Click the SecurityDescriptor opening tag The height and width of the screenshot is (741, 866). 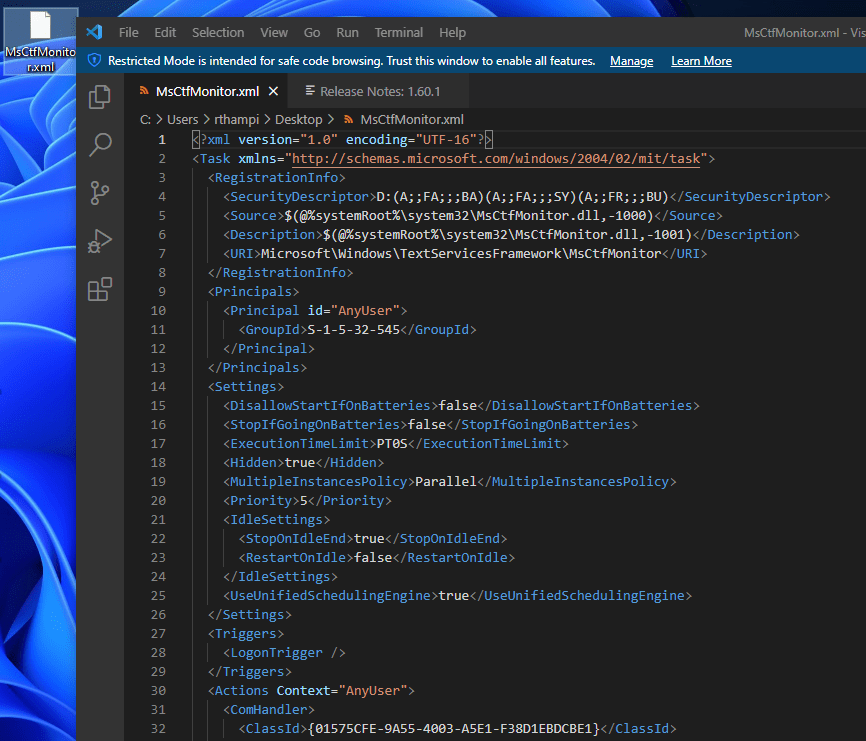299,197
